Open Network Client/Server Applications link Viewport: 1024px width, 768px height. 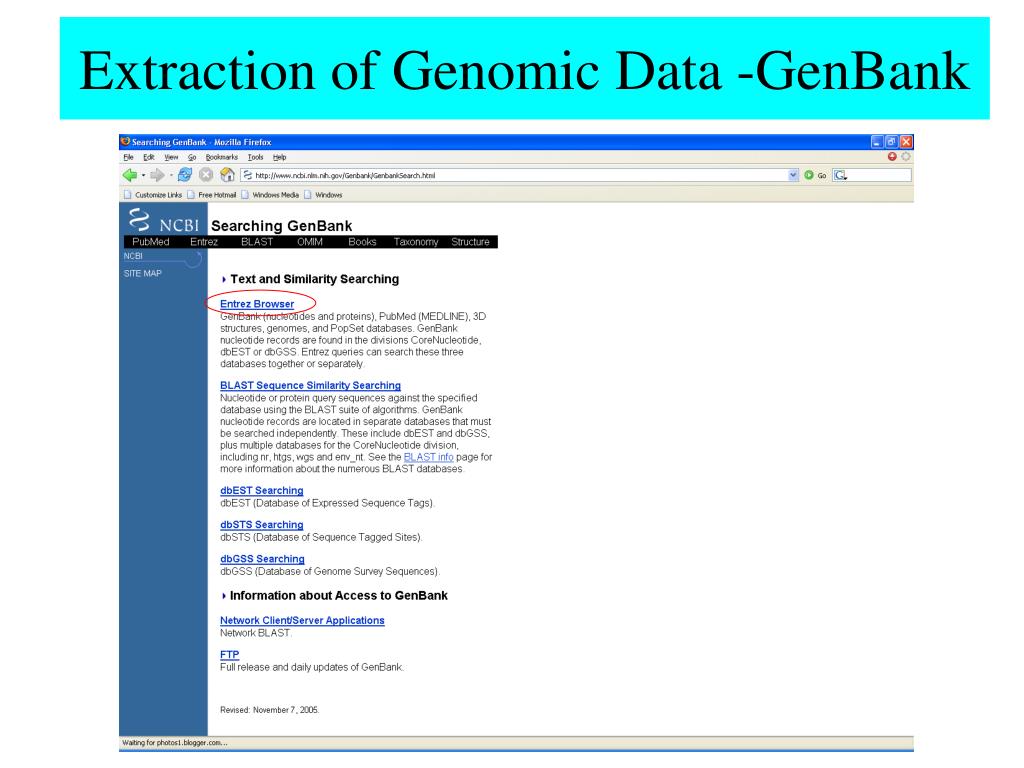point(302,620)
